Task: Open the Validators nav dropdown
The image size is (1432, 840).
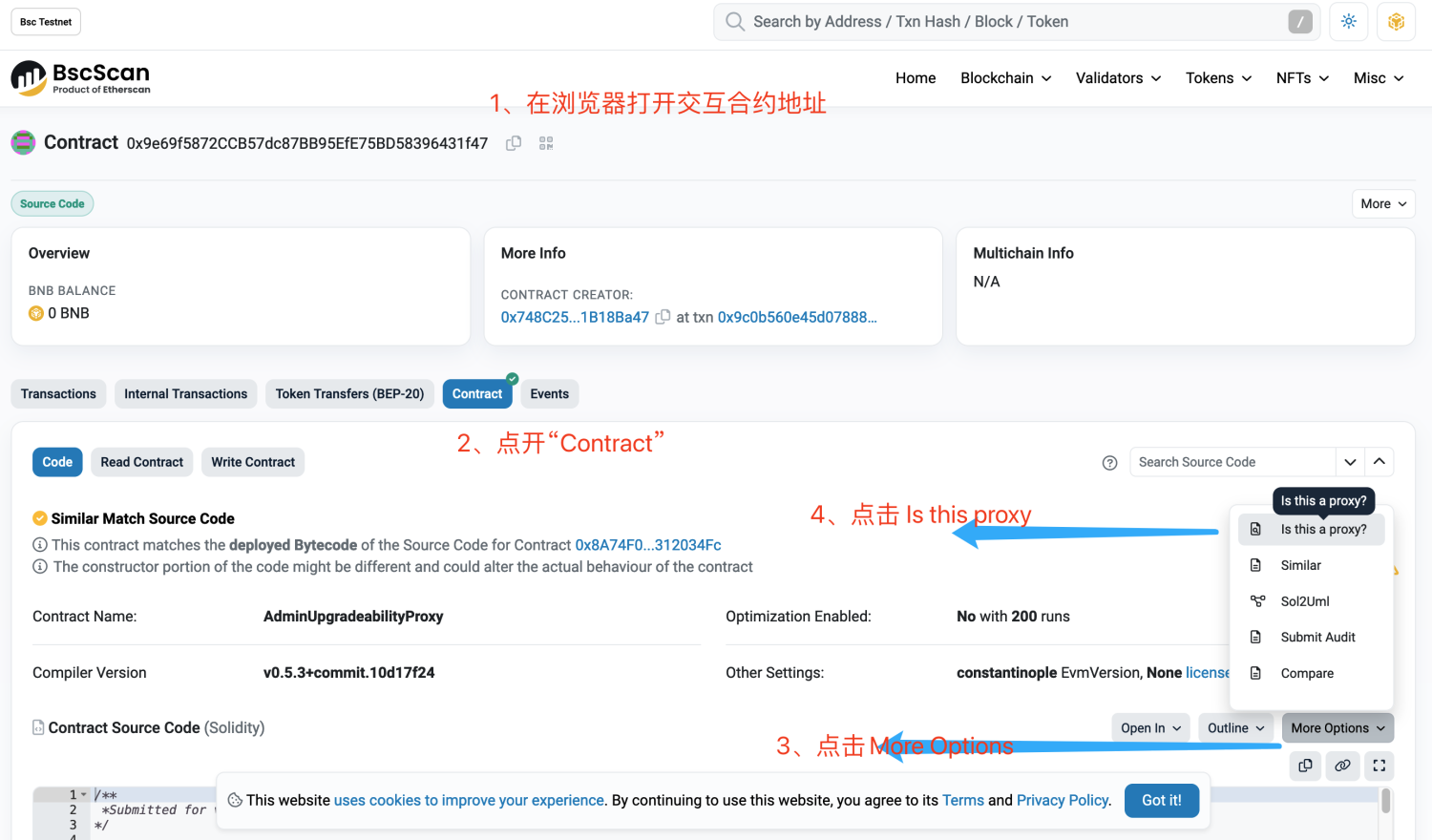Action: click(1119, 78)
